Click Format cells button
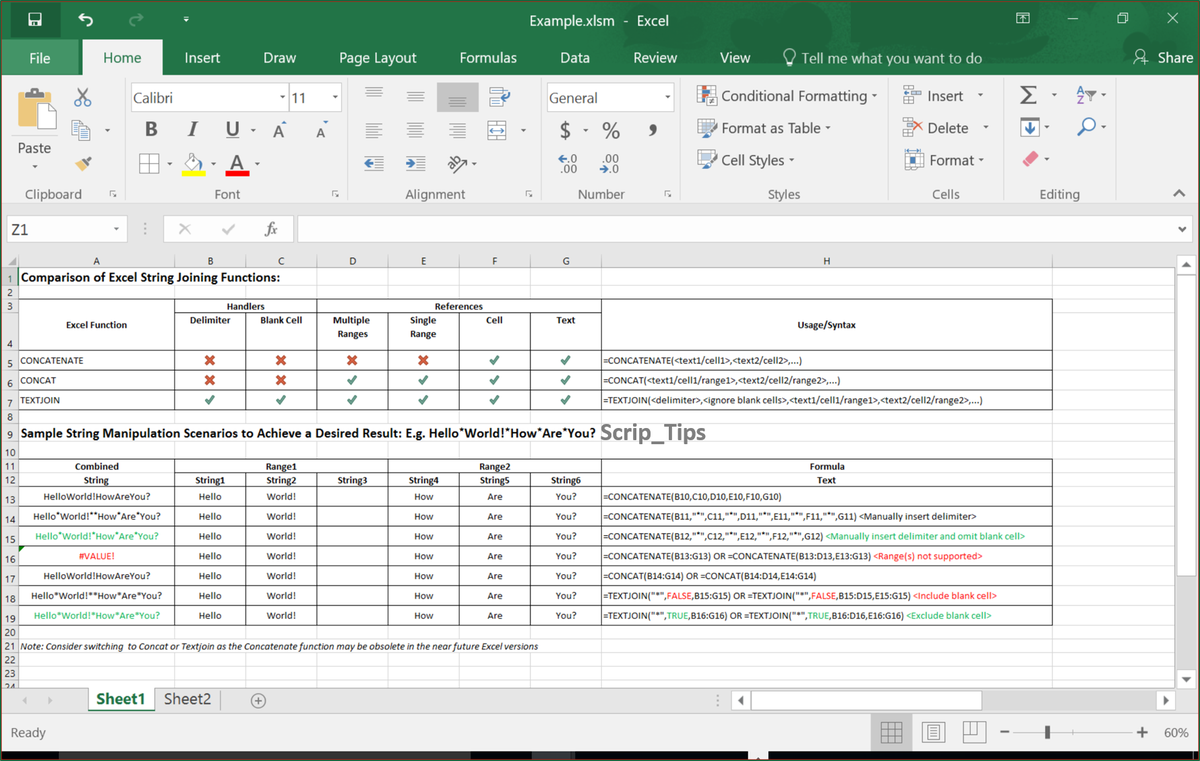 point(943,160)
